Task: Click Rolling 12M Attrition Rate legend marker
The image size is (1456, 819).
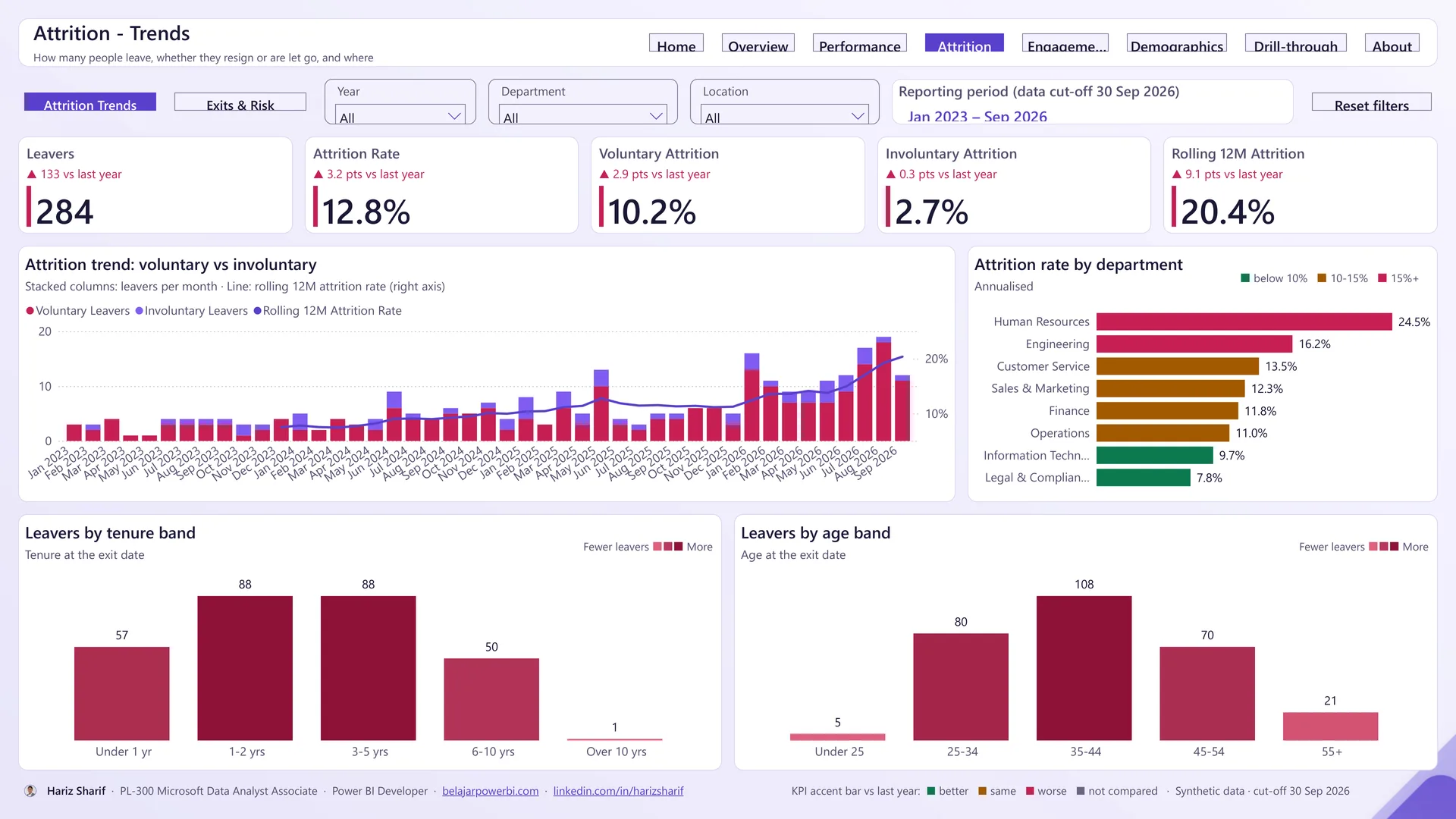Action: point(257,311)
